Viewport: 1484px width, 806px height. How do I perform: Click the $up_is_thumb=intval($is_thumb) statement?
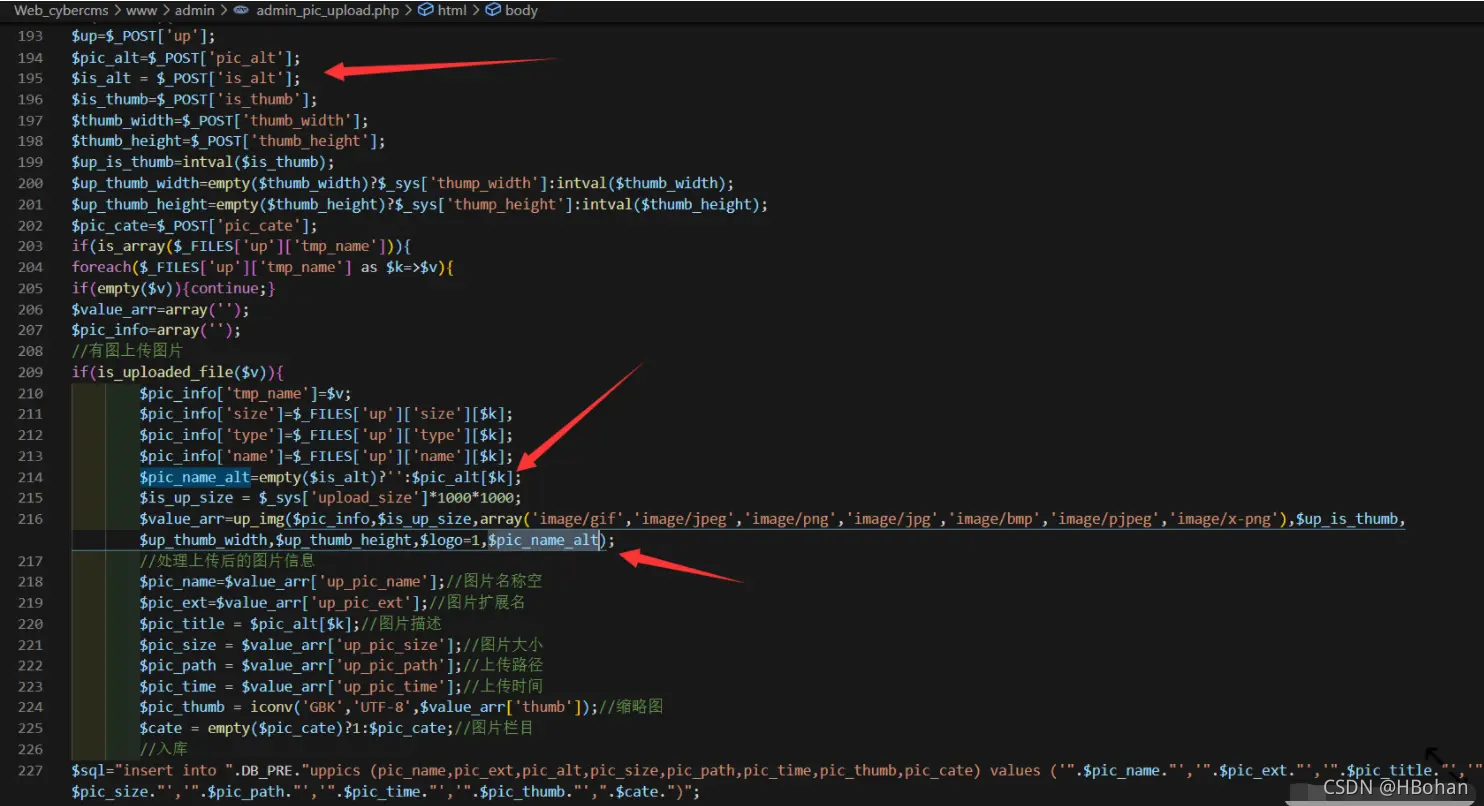click(203, 162)
